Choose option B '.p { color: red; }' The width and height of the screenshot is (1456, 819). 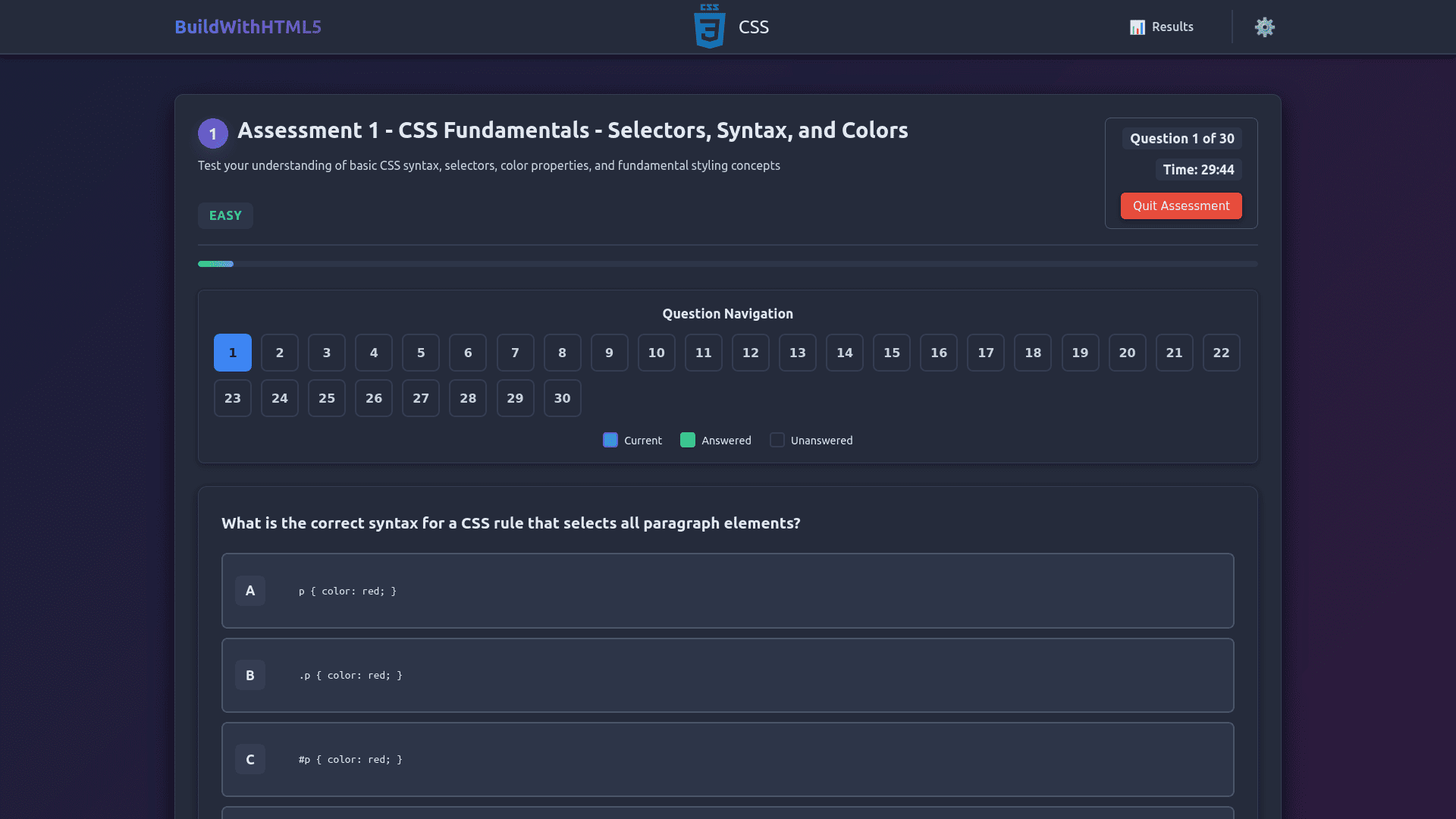click(x=727, y=675)
